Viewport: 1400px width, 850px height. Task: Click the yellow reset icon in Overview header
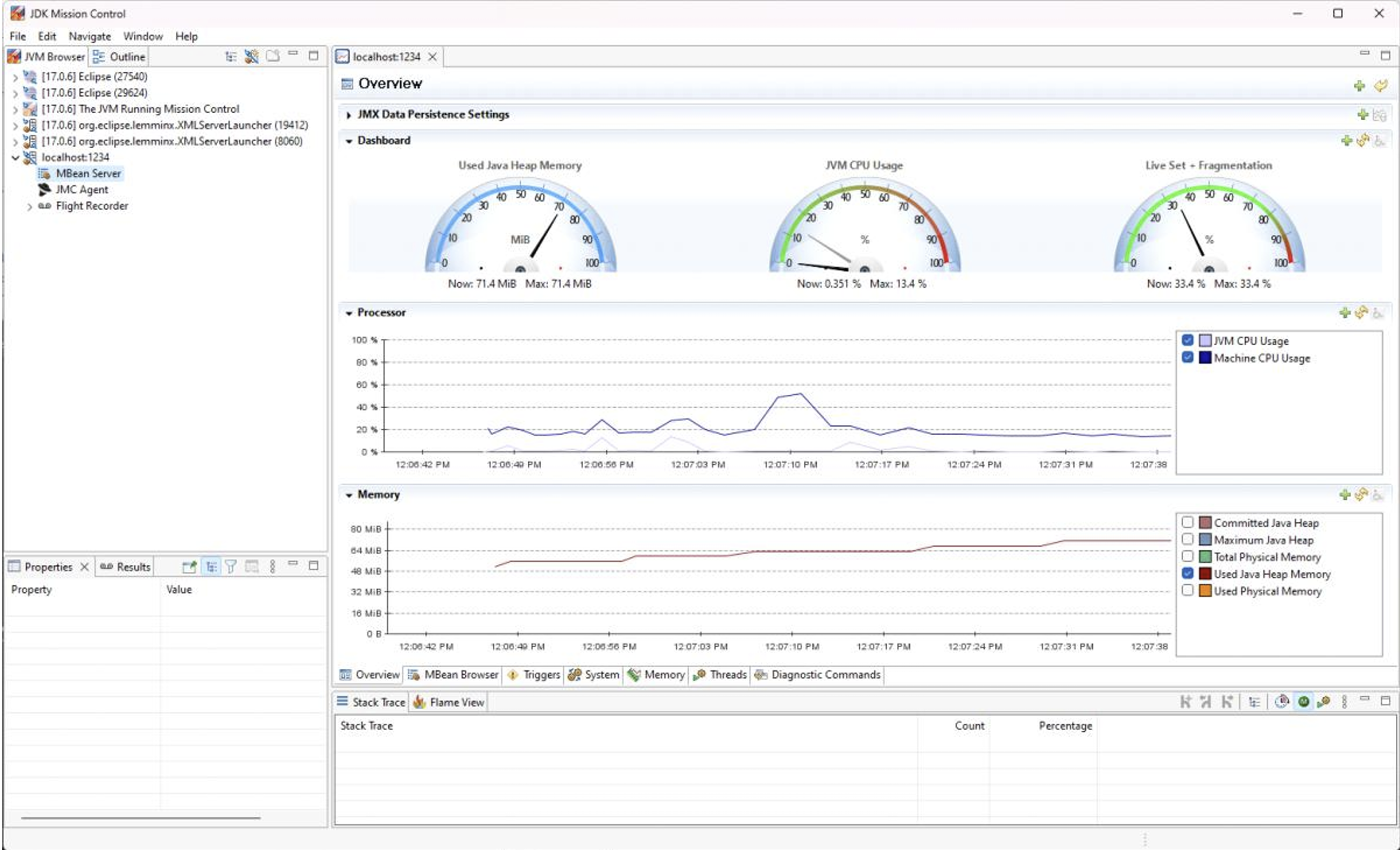tap(1381, 85)
